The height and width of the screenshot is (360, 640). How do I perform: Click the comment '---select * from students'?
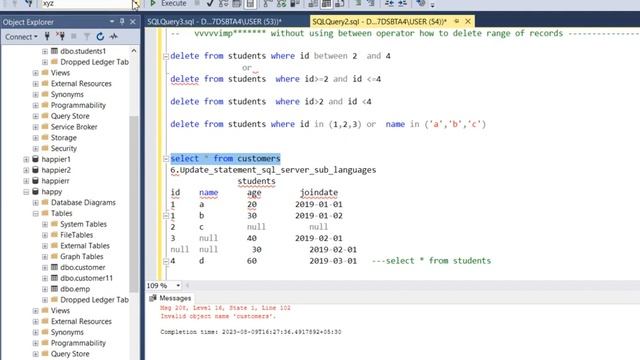pyautogui.click(x=431, y=261)
